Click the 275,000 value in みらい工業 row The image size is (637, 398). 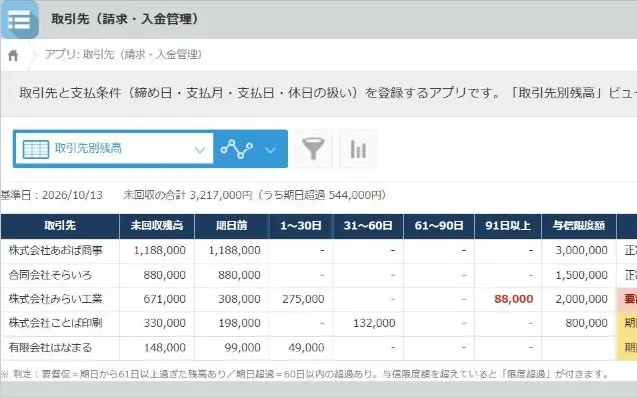point(303,299)
